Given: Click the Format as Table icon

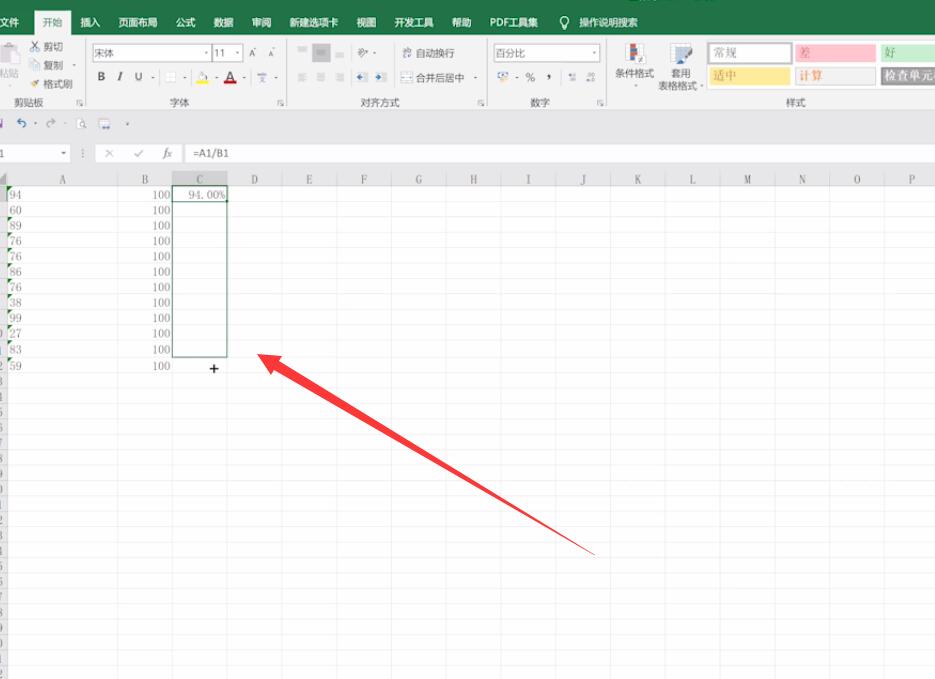Looking at the screenshot, I should (680, 54).
